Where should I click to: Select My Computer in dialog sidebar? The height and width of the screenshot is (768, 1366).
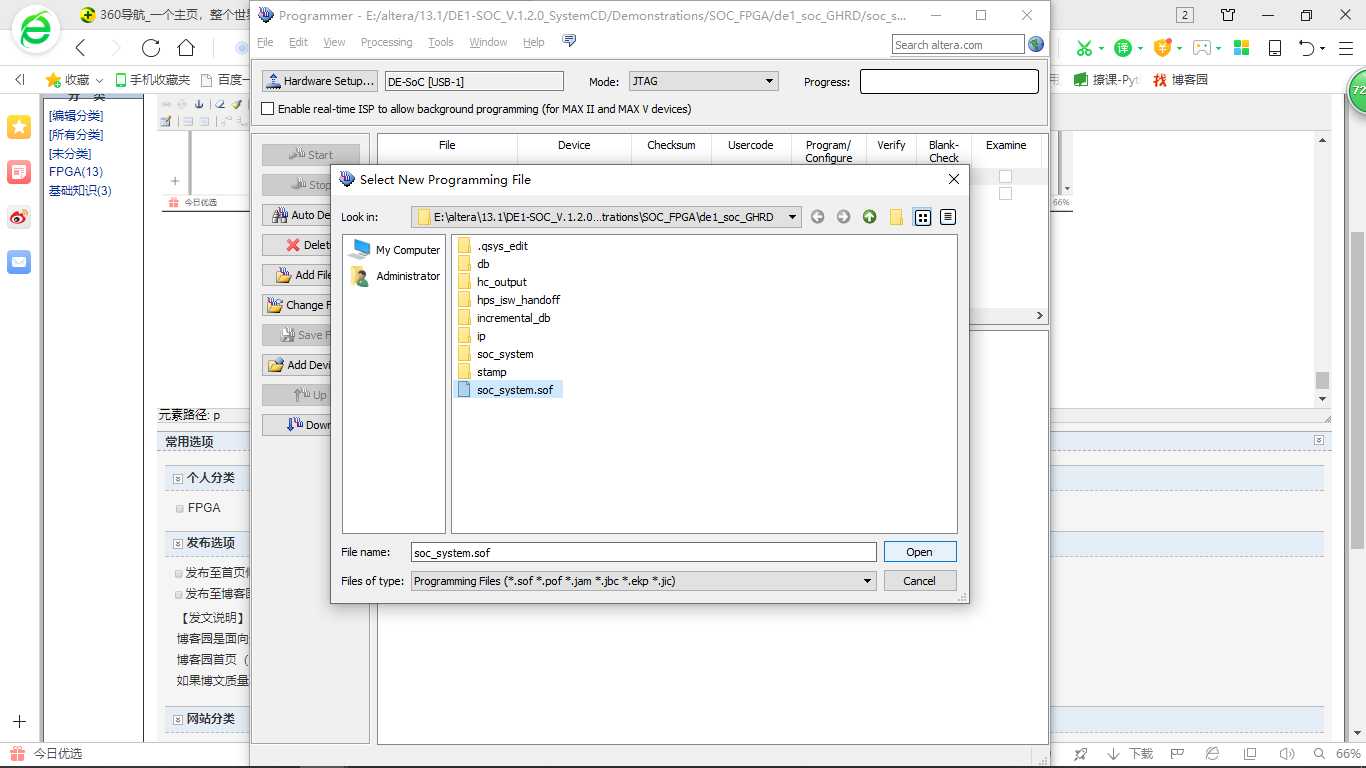pos(395,250)
